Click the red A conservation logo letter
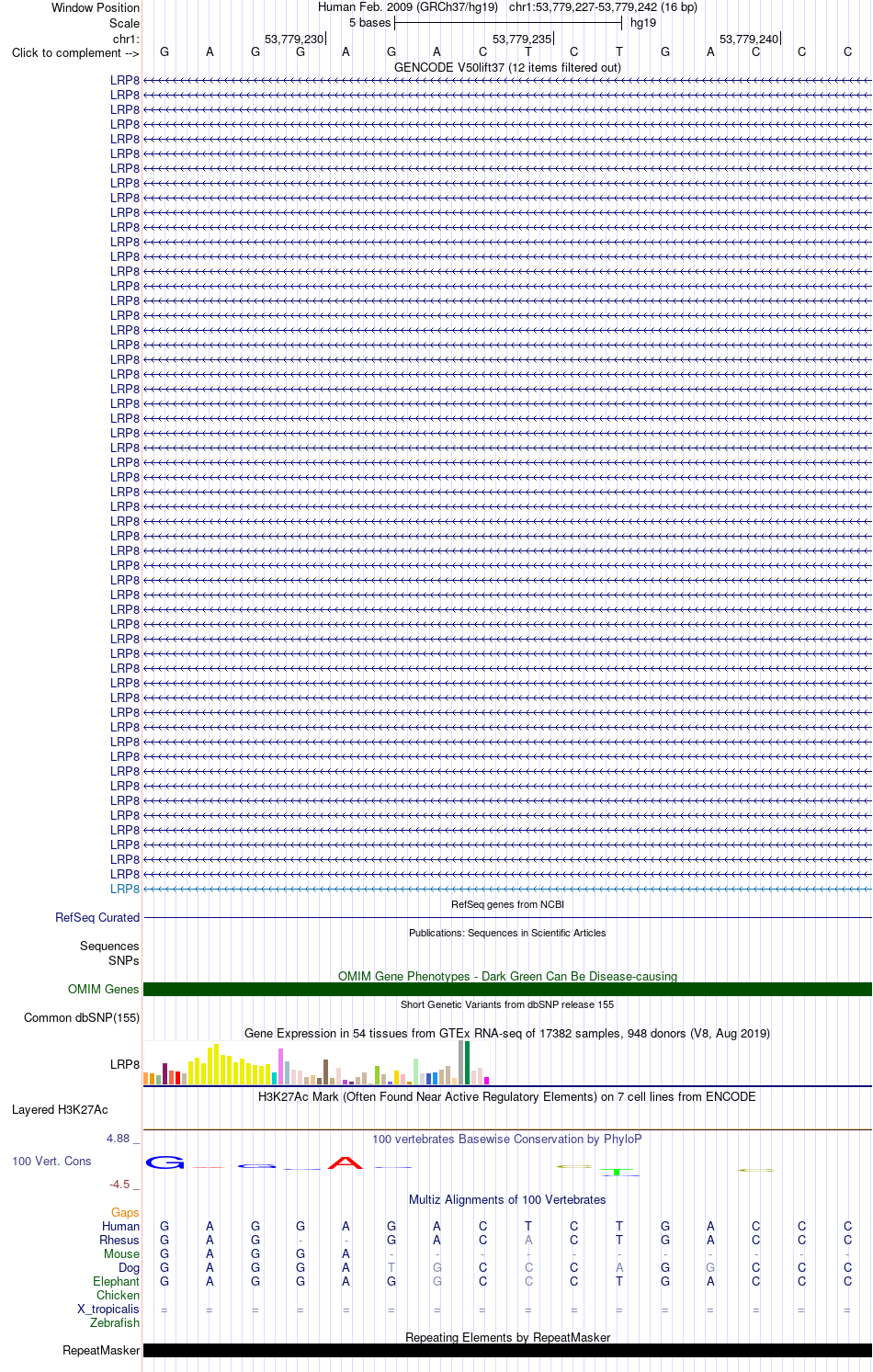The height and width of the screenshot is (1372, 873). (x=346, y=1163)
